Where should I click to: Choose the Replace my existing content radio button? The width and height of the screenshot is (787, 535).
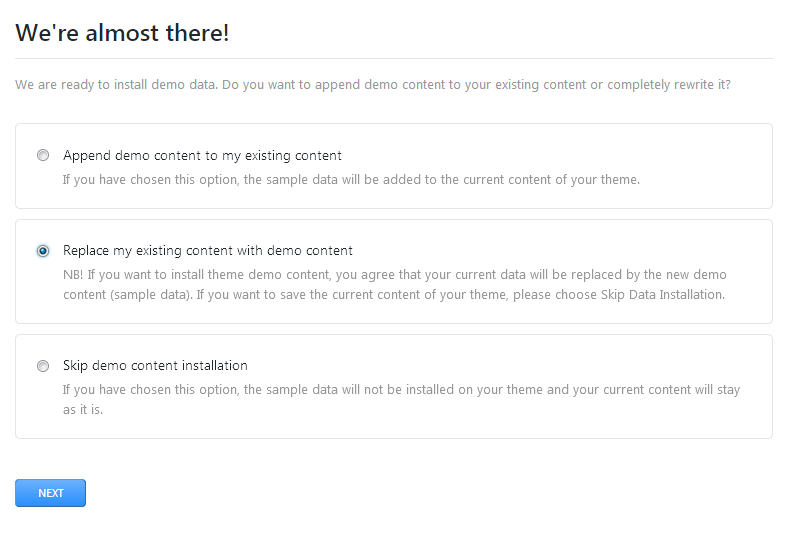[x=43, y=251]
